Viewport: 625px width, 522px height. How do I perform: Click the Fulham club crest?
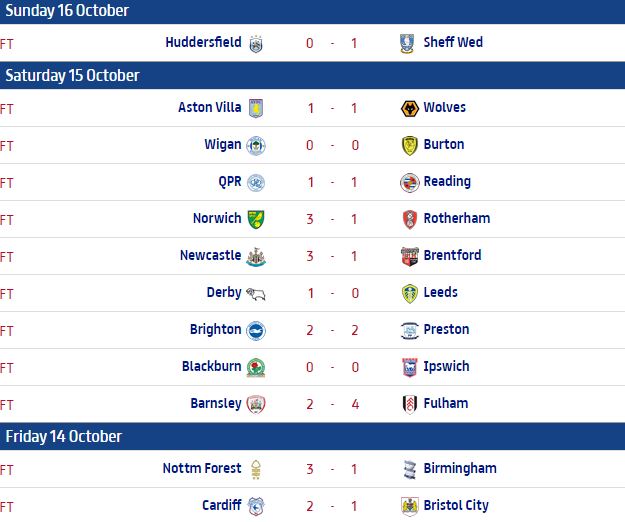tap(407, 404)
